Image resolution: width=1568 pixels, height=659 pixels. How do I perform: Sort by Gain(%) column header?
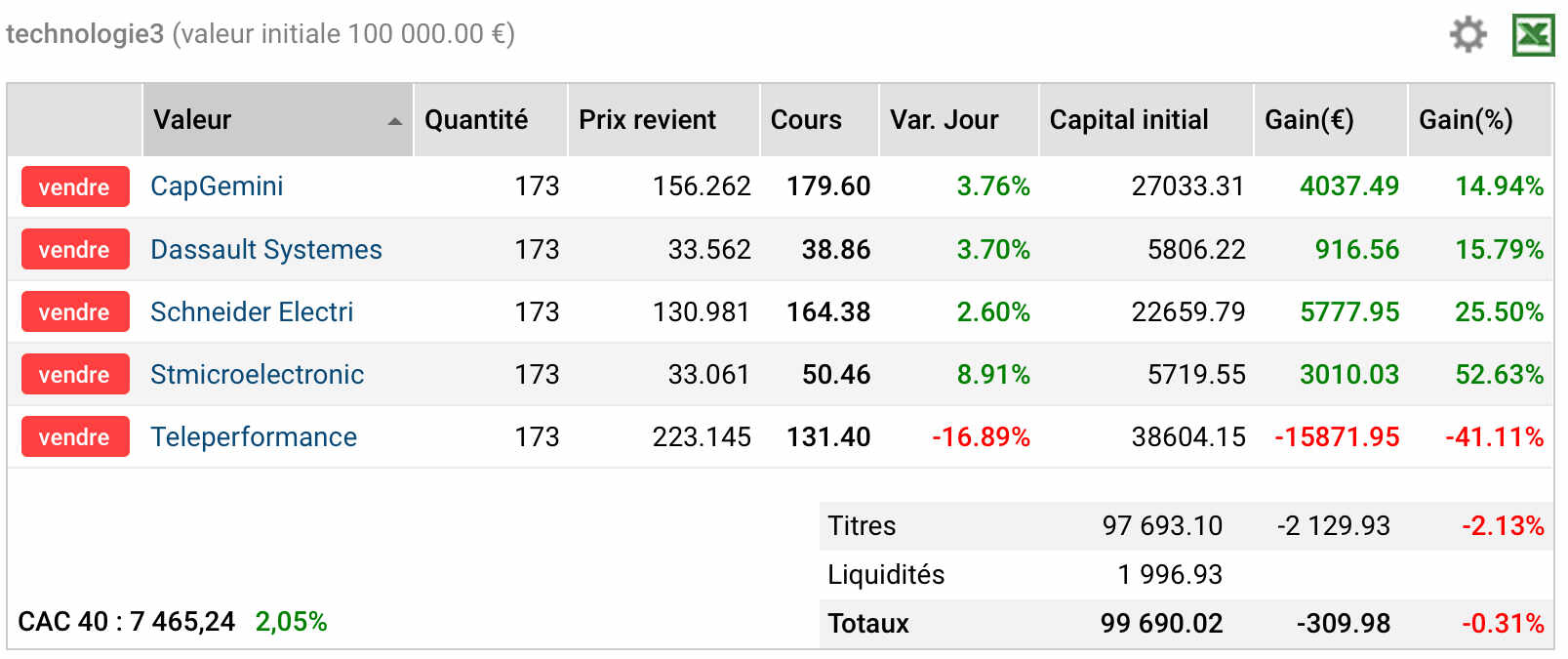[x=1466, y=120]
